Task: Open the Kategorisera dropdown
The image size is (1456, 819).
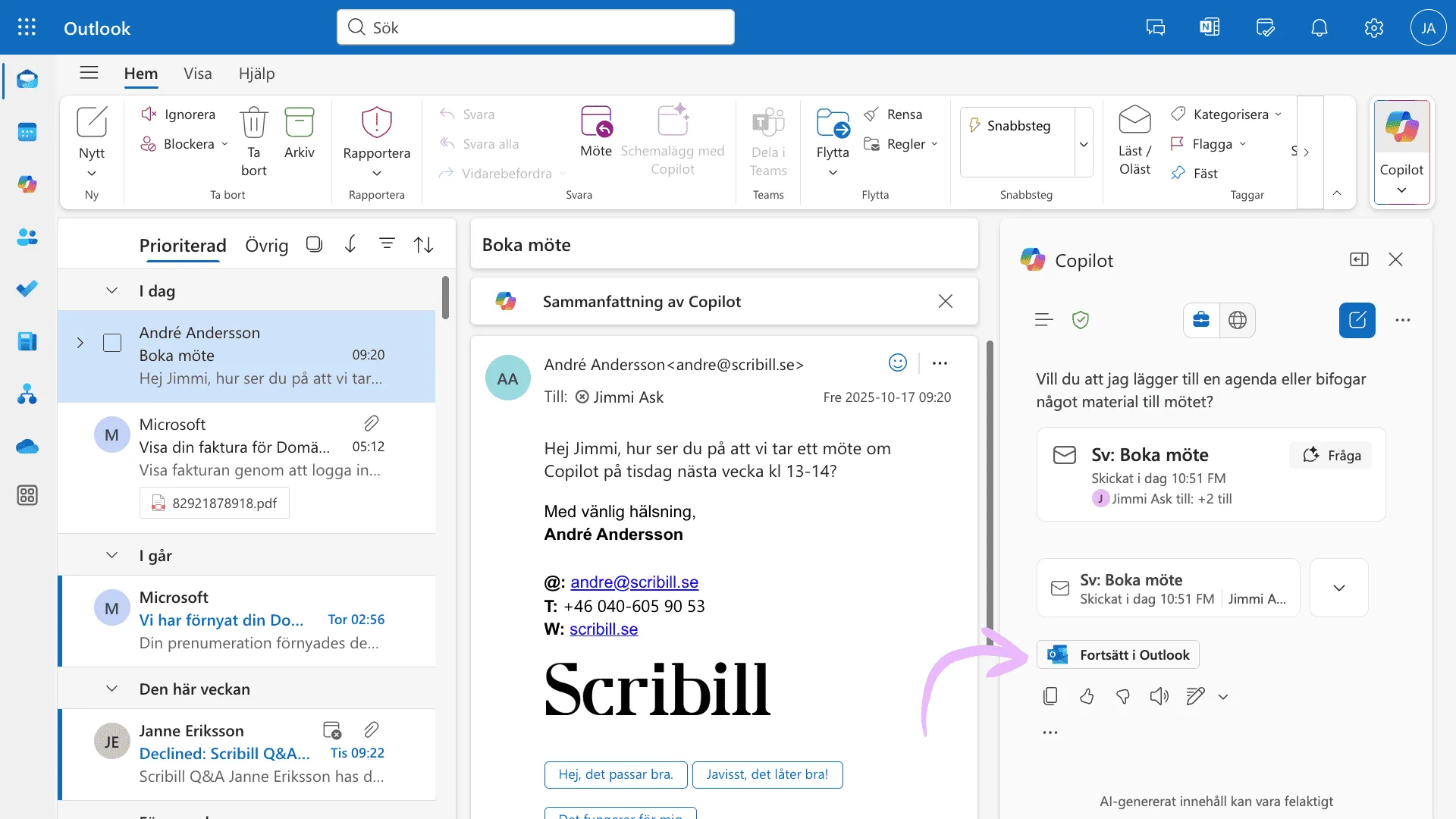Action: tap(1278, 115)
